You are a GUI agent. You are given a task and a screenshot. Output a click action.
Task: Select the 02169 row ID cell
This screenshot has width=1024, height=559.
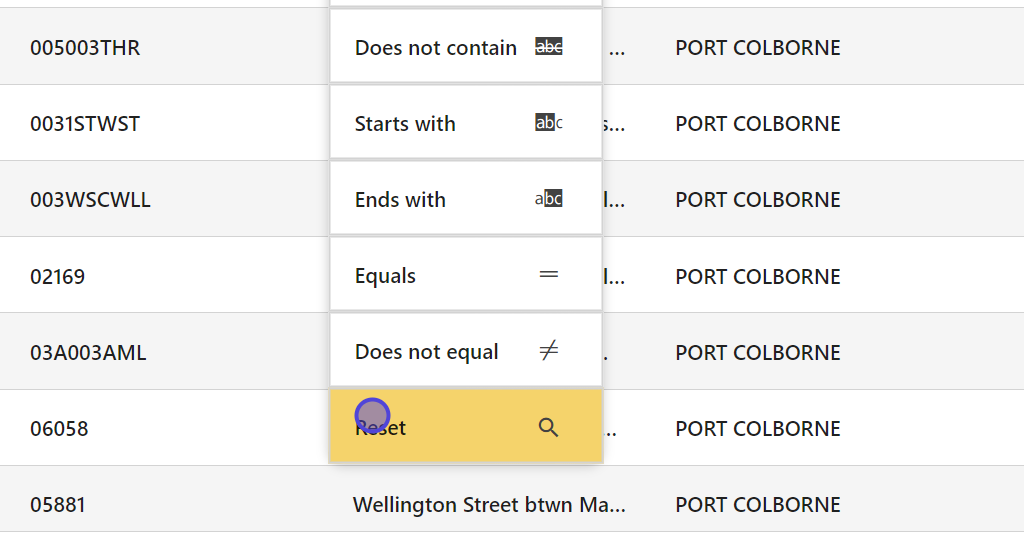57,276
